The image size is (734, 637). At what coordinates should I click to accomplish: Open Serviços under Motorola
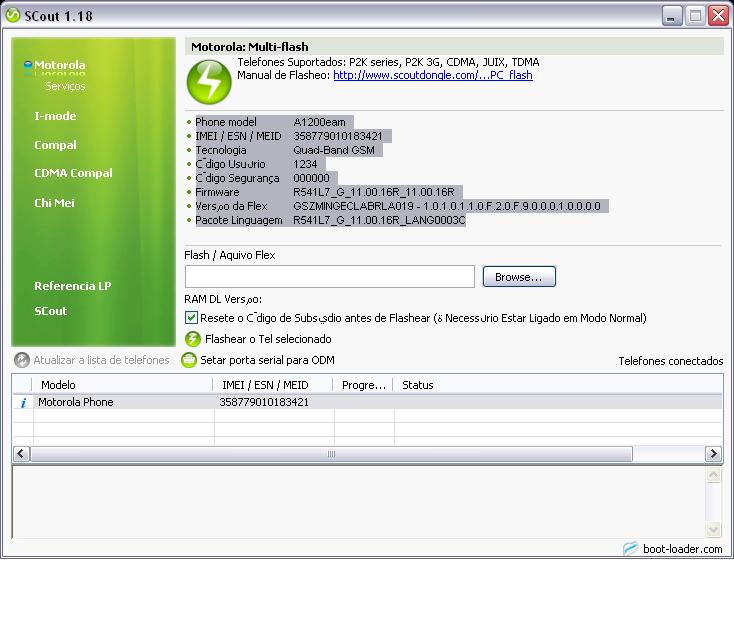(65, 86)
